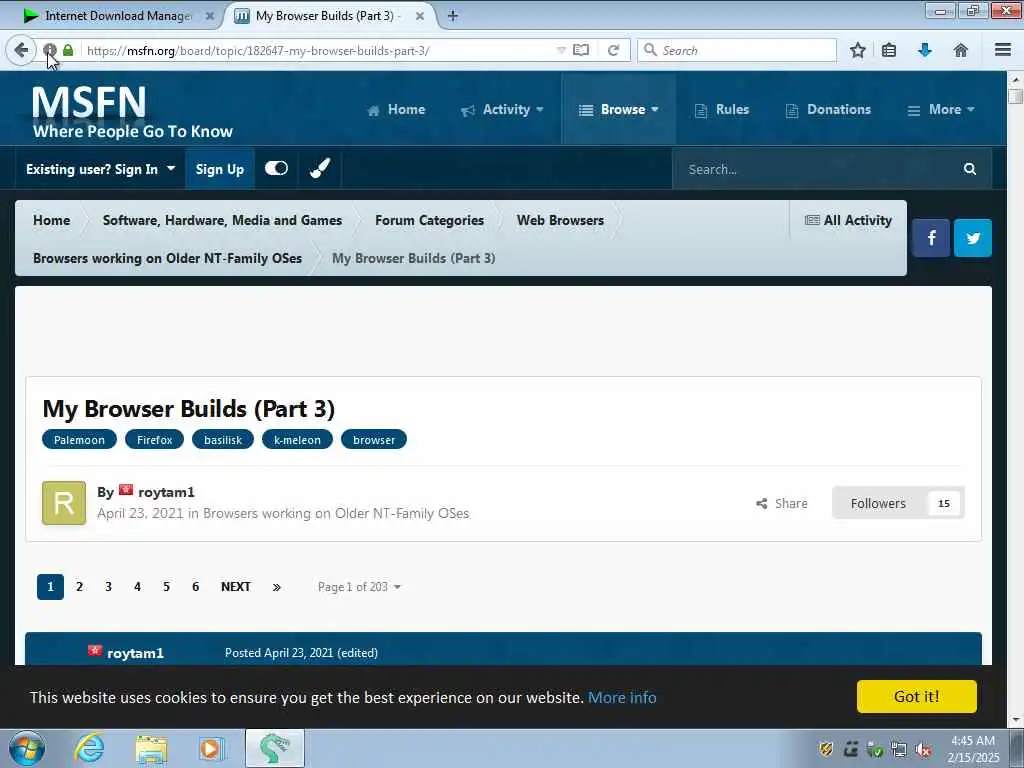Share topic on Facebook
The image size is (1024, 768).
point(931,238)
